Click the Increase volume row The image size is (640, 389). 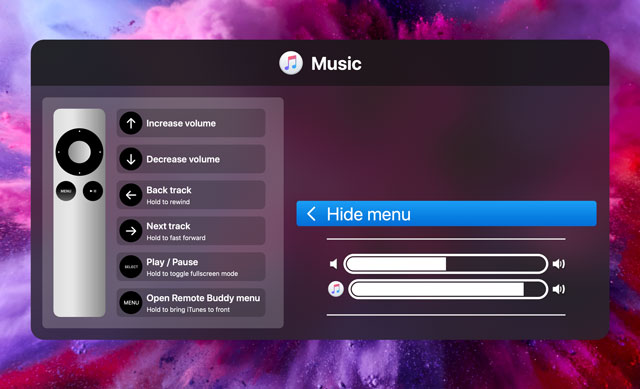pyautogui.click(x=191, y=123)
